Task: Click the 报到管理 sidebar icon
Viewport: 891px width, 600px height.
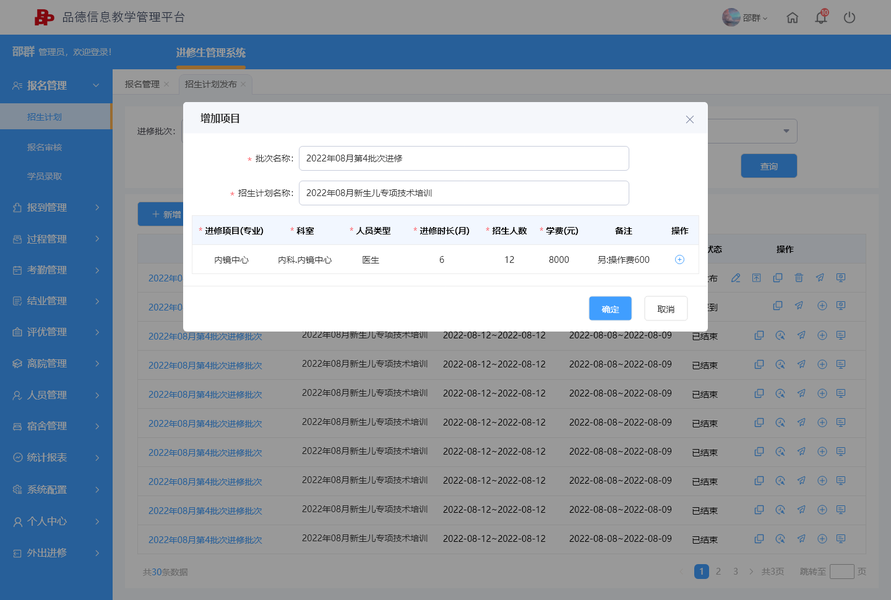Action: (x=17, y=208)
